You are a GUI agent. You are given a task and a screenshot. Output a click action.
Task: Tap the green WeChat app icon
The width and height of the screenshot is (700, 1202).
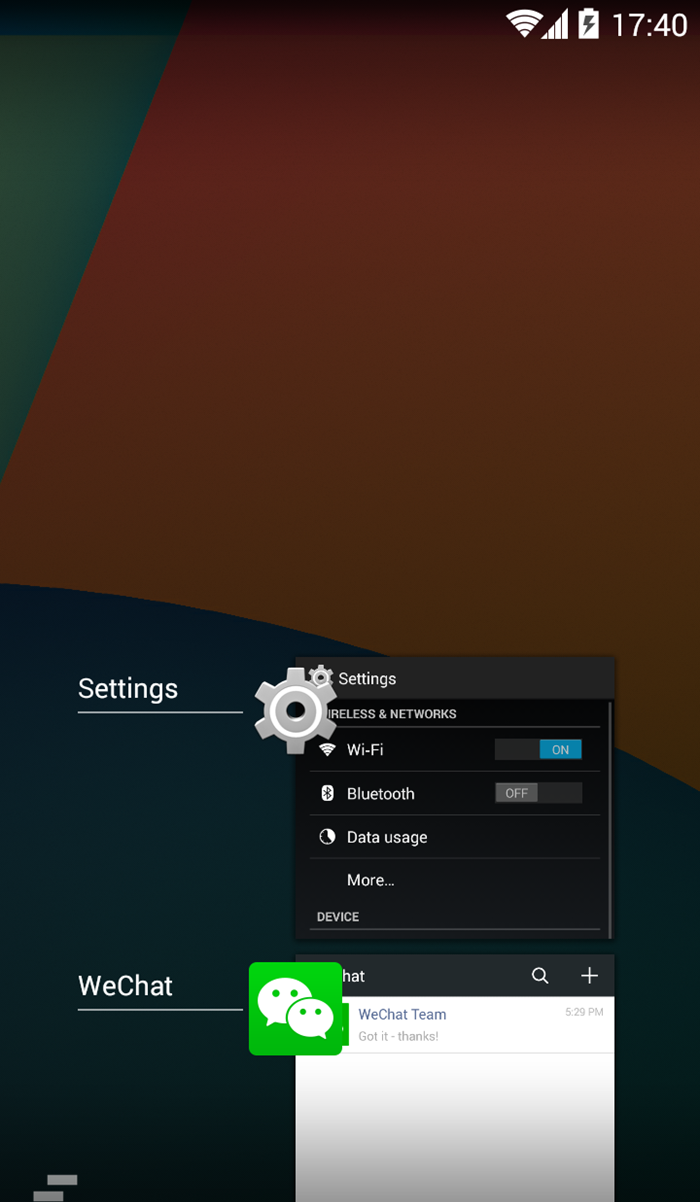[296, 1008]
